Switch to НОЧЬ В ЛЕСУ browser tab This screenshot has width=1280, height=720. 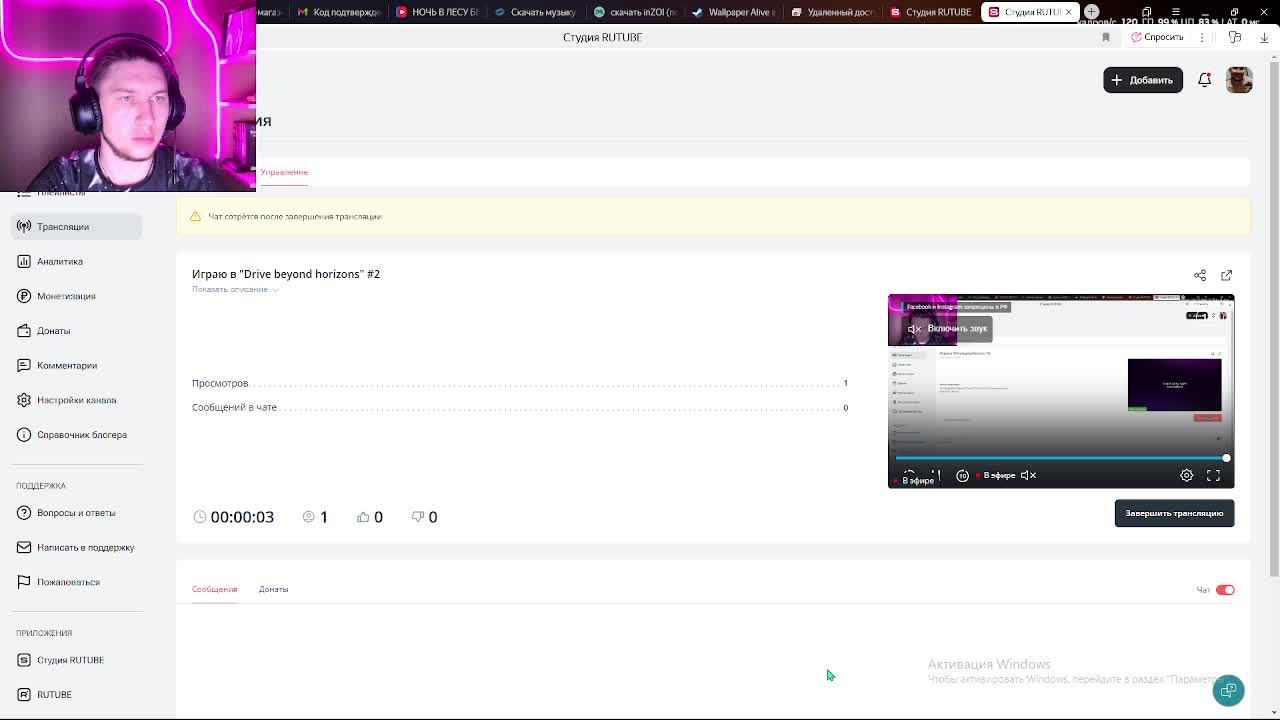tap(436, 12)
